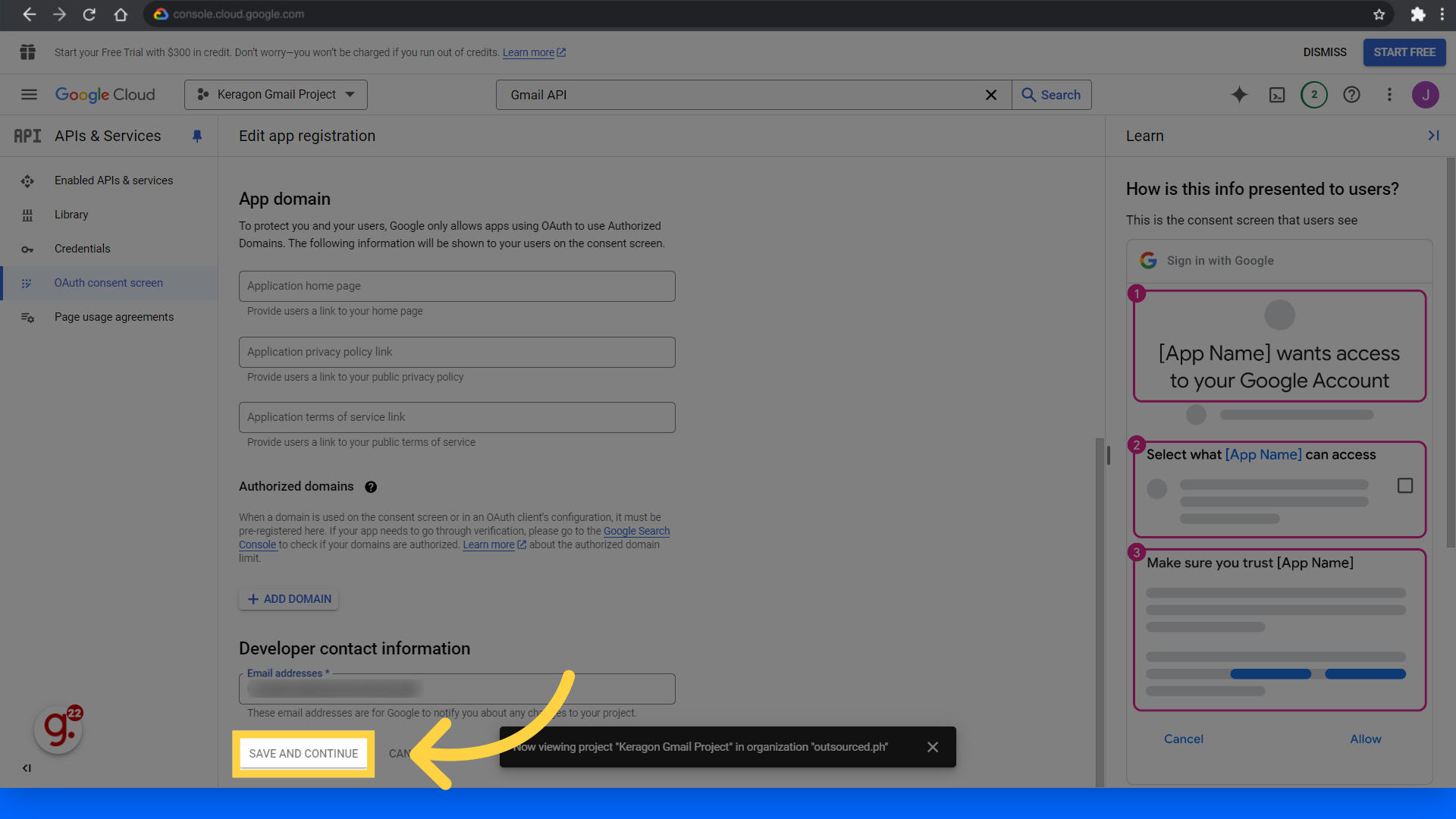This screenshot has height=819, width=1456.
Task: Click START FREE button
Action: pos(1404,52)
